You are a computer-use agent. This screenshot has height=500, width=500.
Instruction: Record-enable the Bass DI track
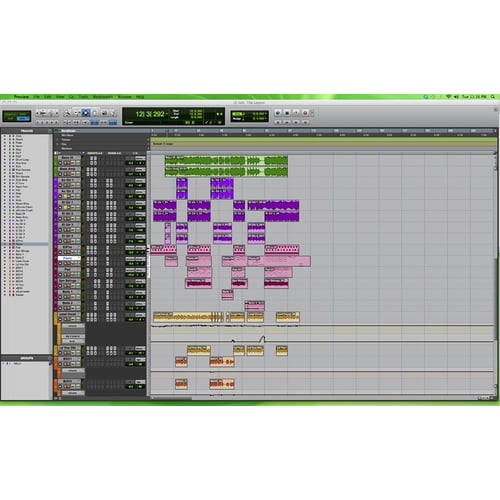coord(60,163)
